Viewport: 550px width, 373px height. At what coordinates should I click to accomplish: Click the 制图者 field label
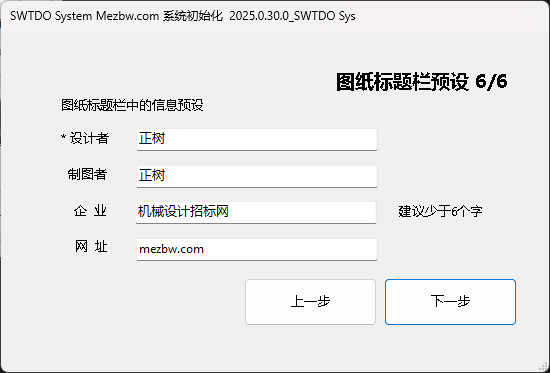tap(87, 174)
